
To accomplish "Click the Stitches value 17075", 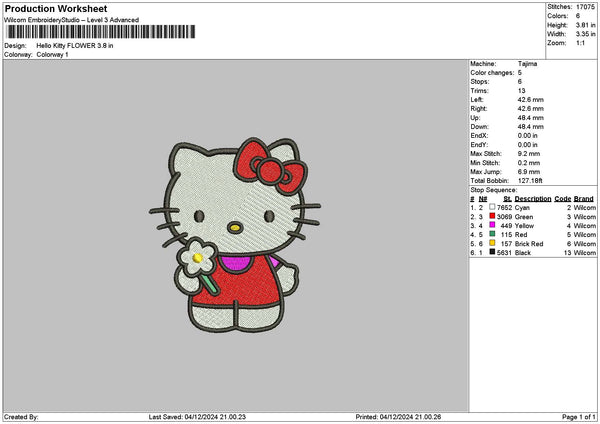I will (x=585, y=7).
